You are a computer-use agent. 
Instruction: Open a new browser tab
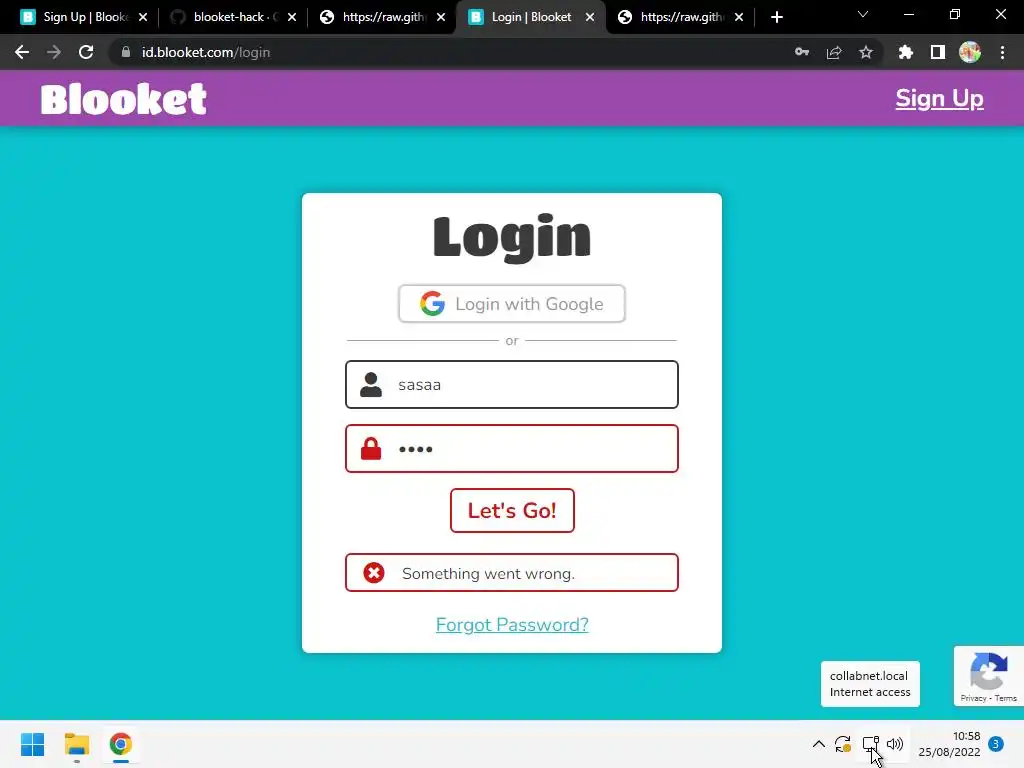776,17
